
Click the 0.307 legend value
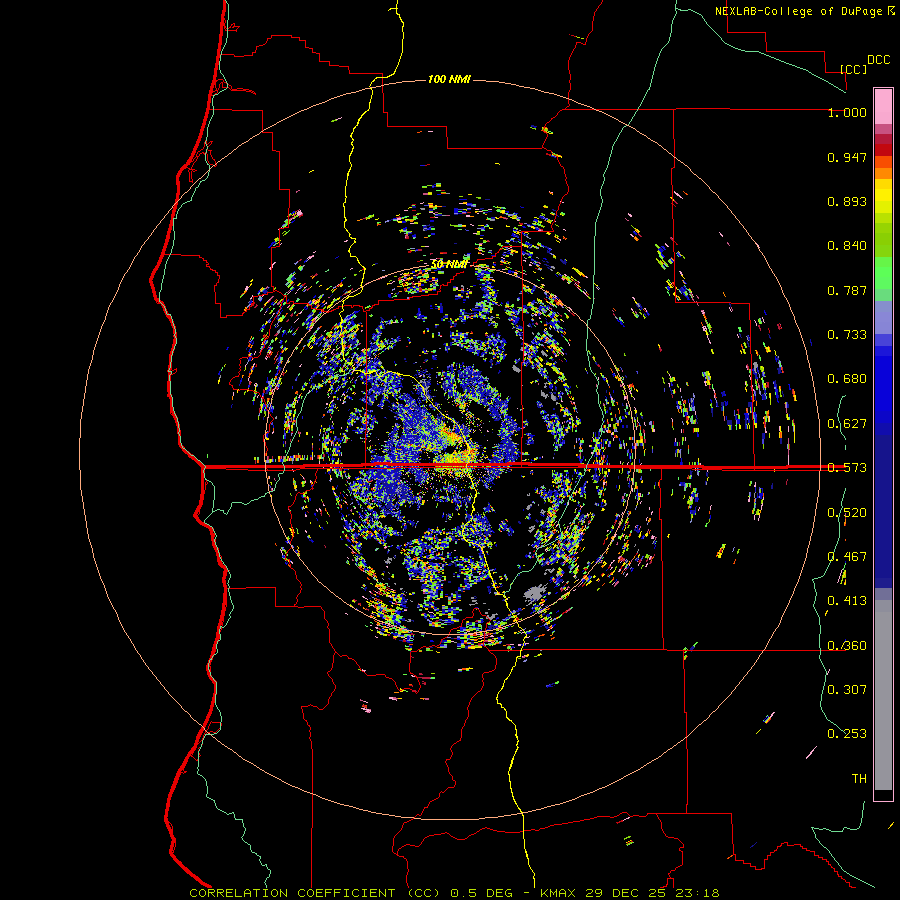(x=847, y=690)
